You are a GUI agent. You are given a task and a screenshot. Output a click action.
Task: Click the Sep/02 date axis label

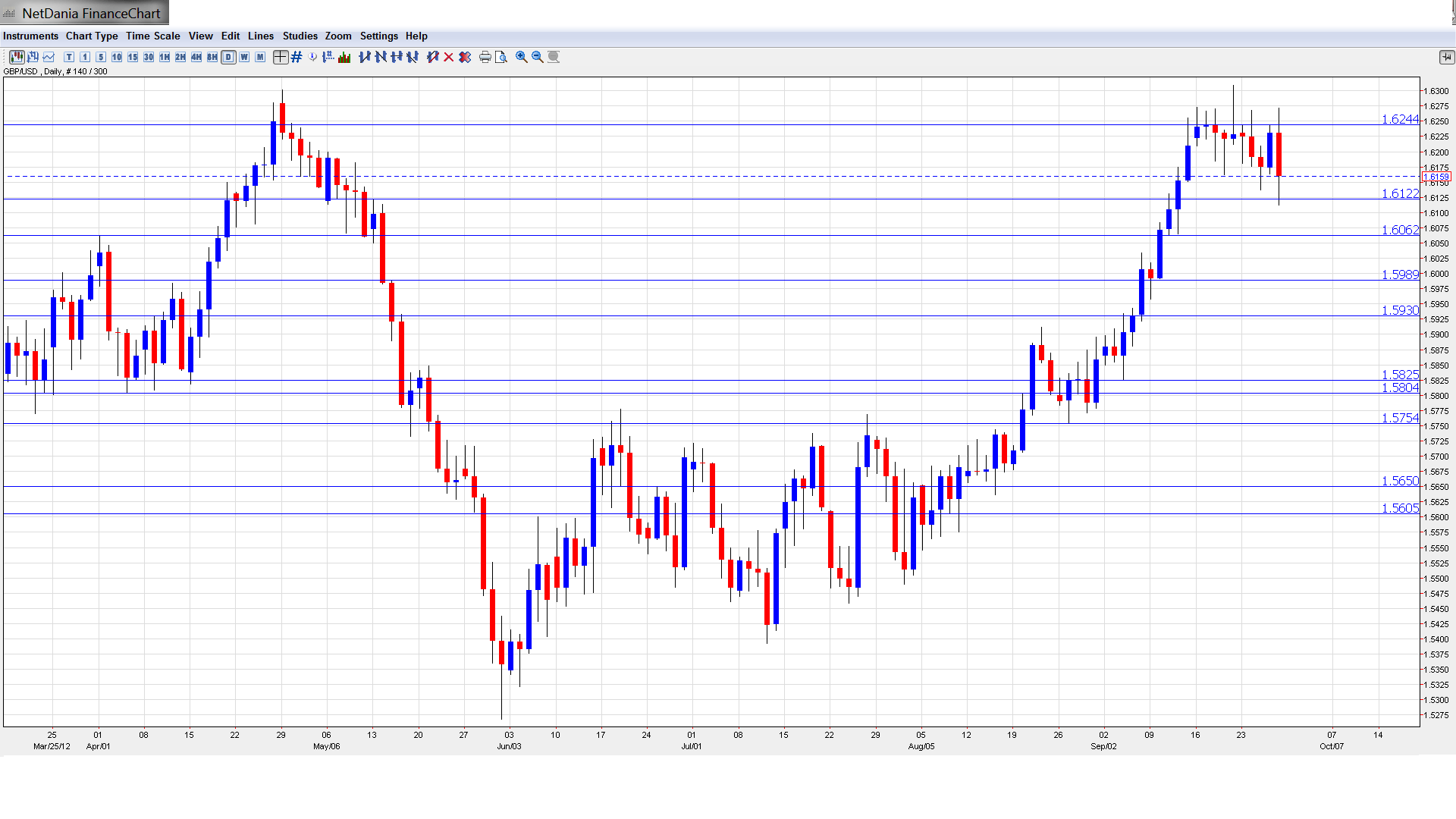[1103, 746]
